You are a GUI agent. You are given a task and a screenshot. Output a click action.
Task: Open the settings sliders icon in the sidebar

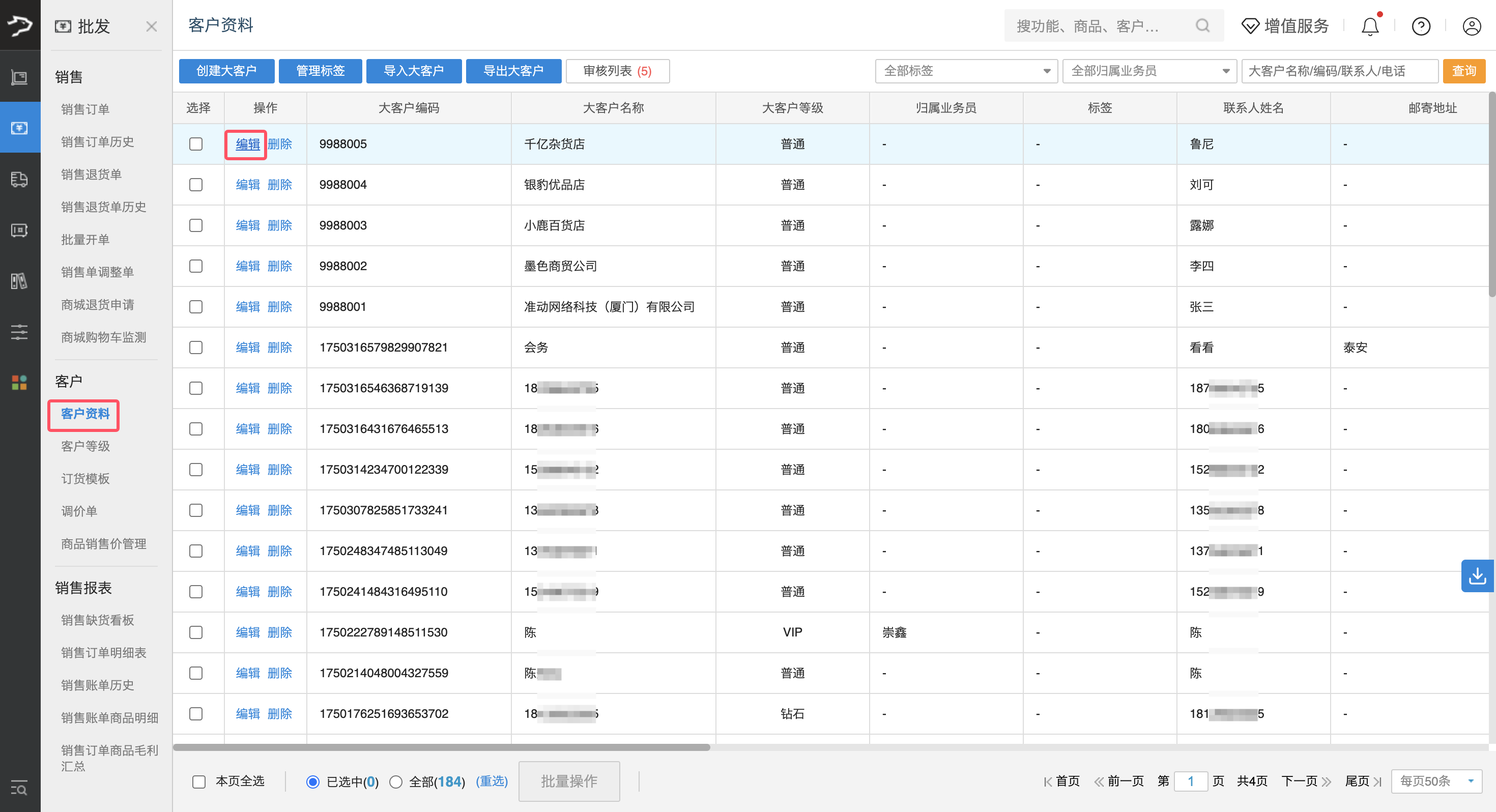[19, 332]
